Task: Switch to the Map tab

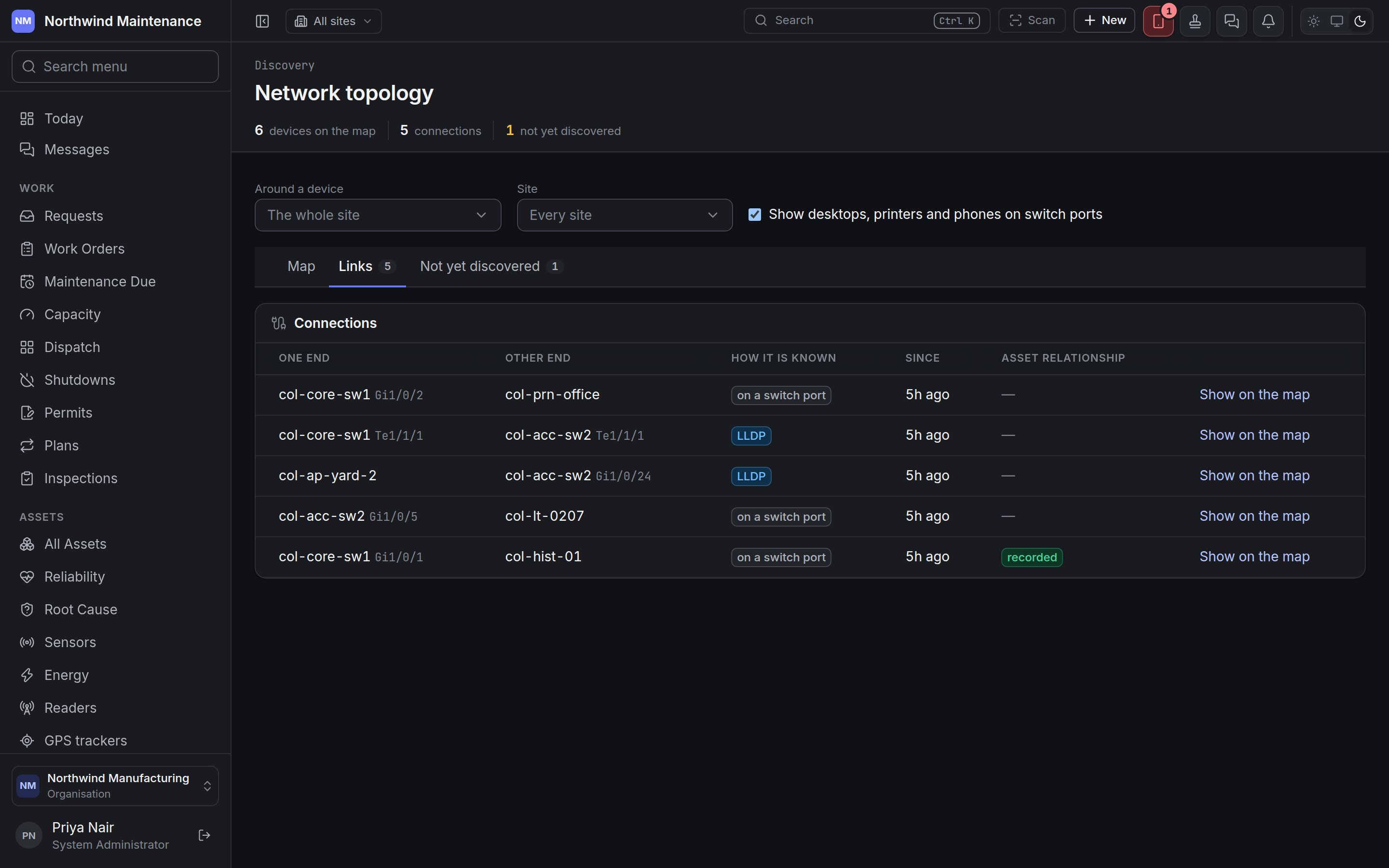Action: 301,266
